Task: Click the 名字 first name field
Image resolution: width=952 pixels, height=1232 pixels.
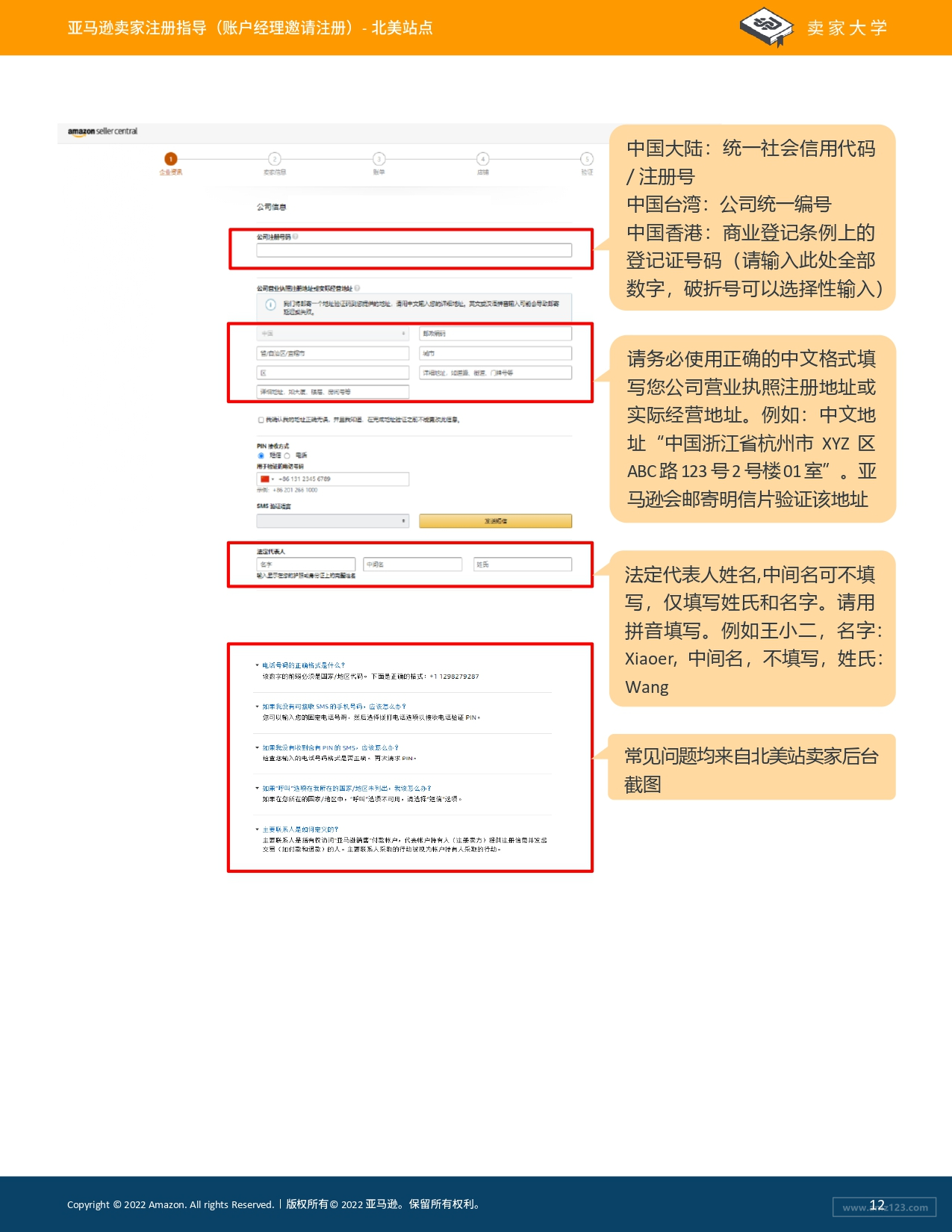Action: coord(305,564)
